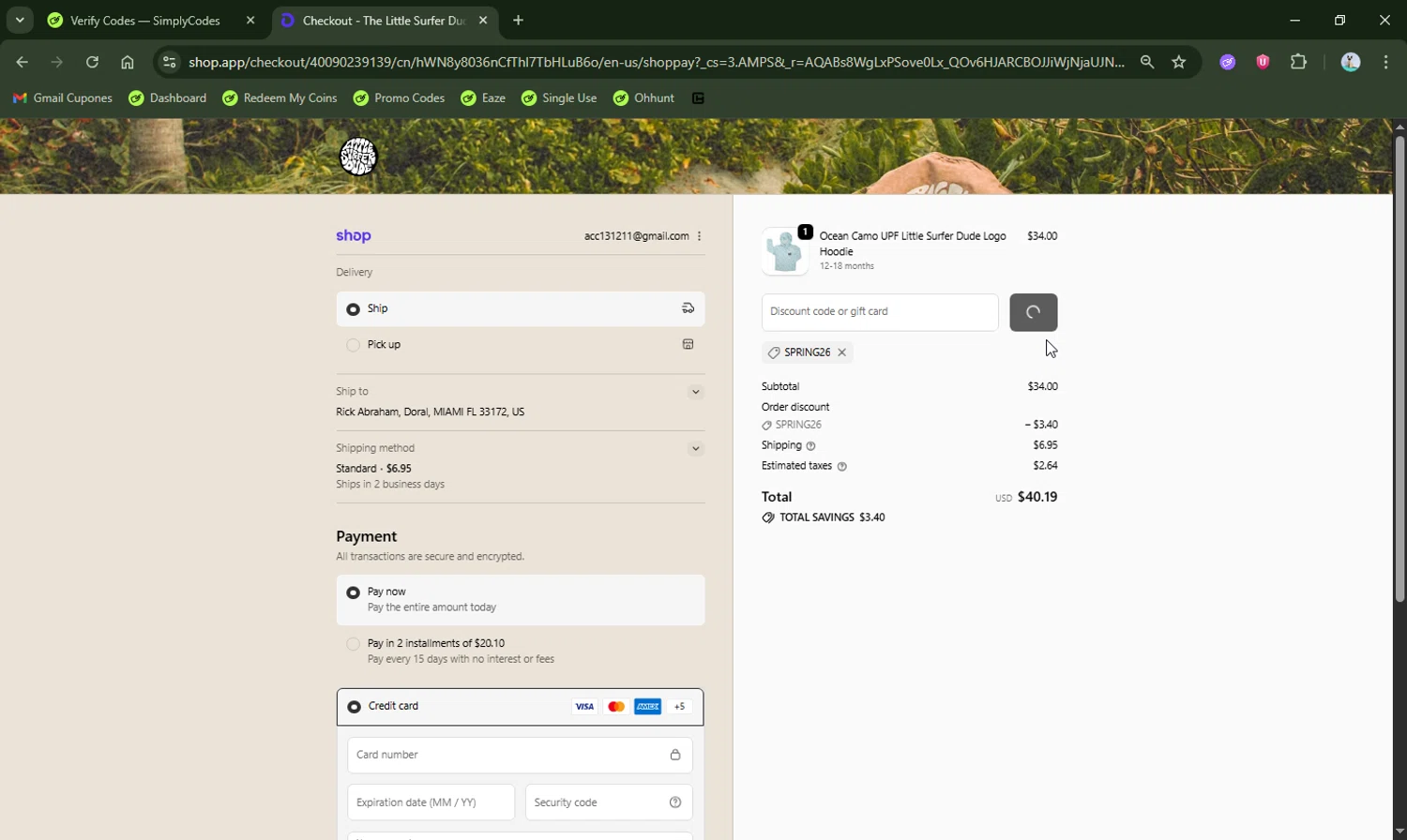Open the Dashboard bookmark
Image resolution: width=1407 pixels, height=840 pixels.
168,97
